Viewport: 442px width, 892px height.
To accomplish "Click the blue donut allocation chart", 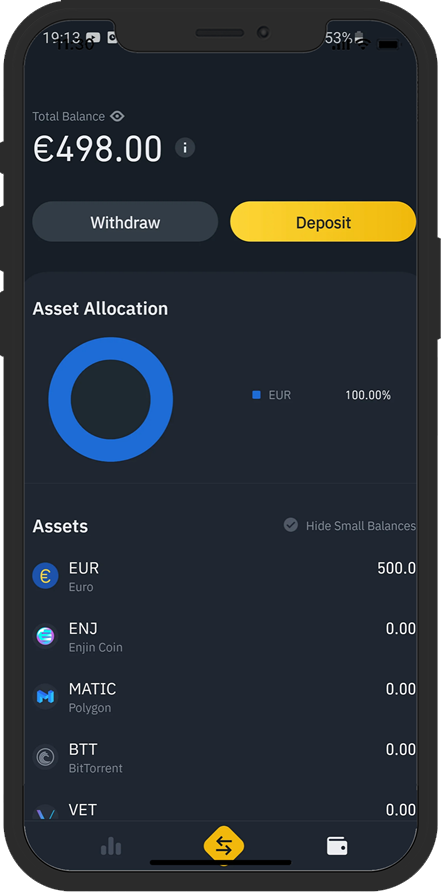I will [x=110, y=399].
